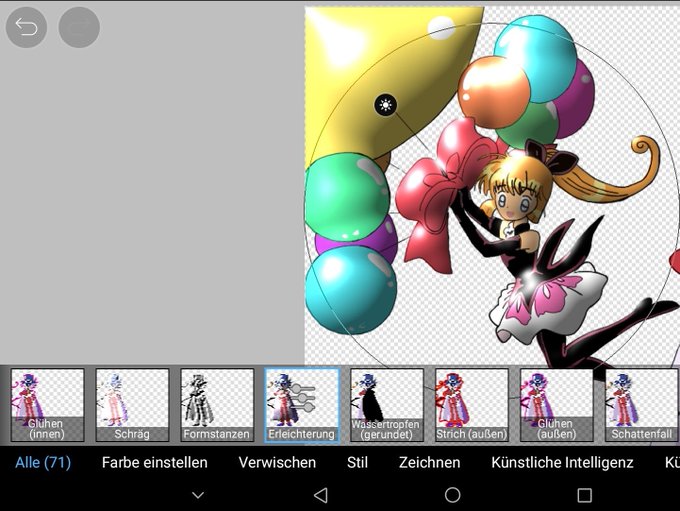Switch to Farbe einstellen category
680x511 pixels.
(x=154, y=462)
